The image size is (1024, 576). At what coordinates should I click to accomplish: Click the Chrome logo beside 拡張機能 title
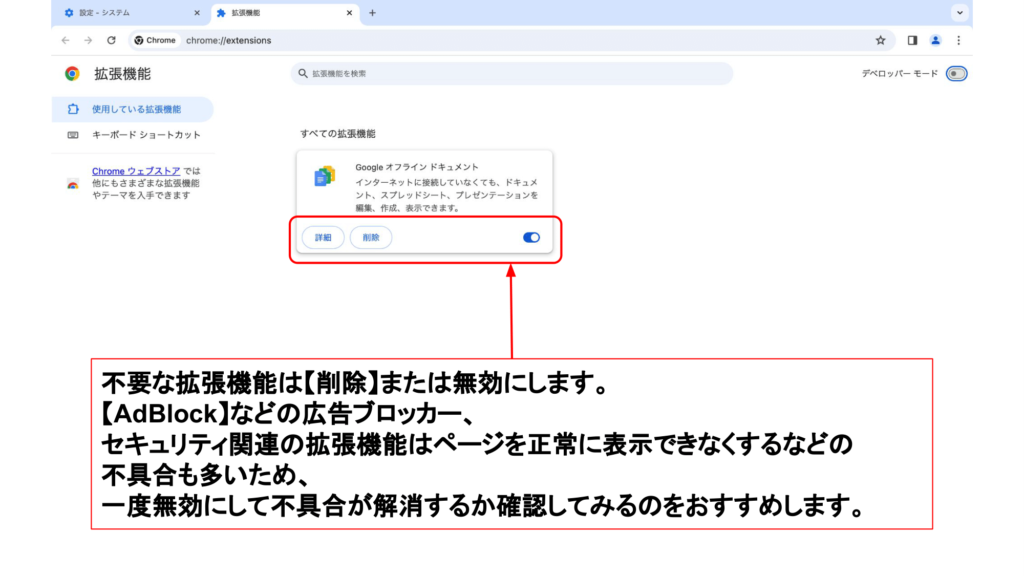(72, 74)
